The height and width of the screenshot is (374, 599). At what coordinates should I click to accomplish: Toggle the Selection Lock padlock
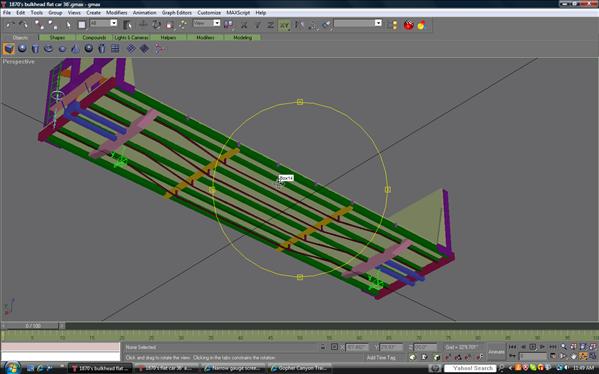click(323, 347)
